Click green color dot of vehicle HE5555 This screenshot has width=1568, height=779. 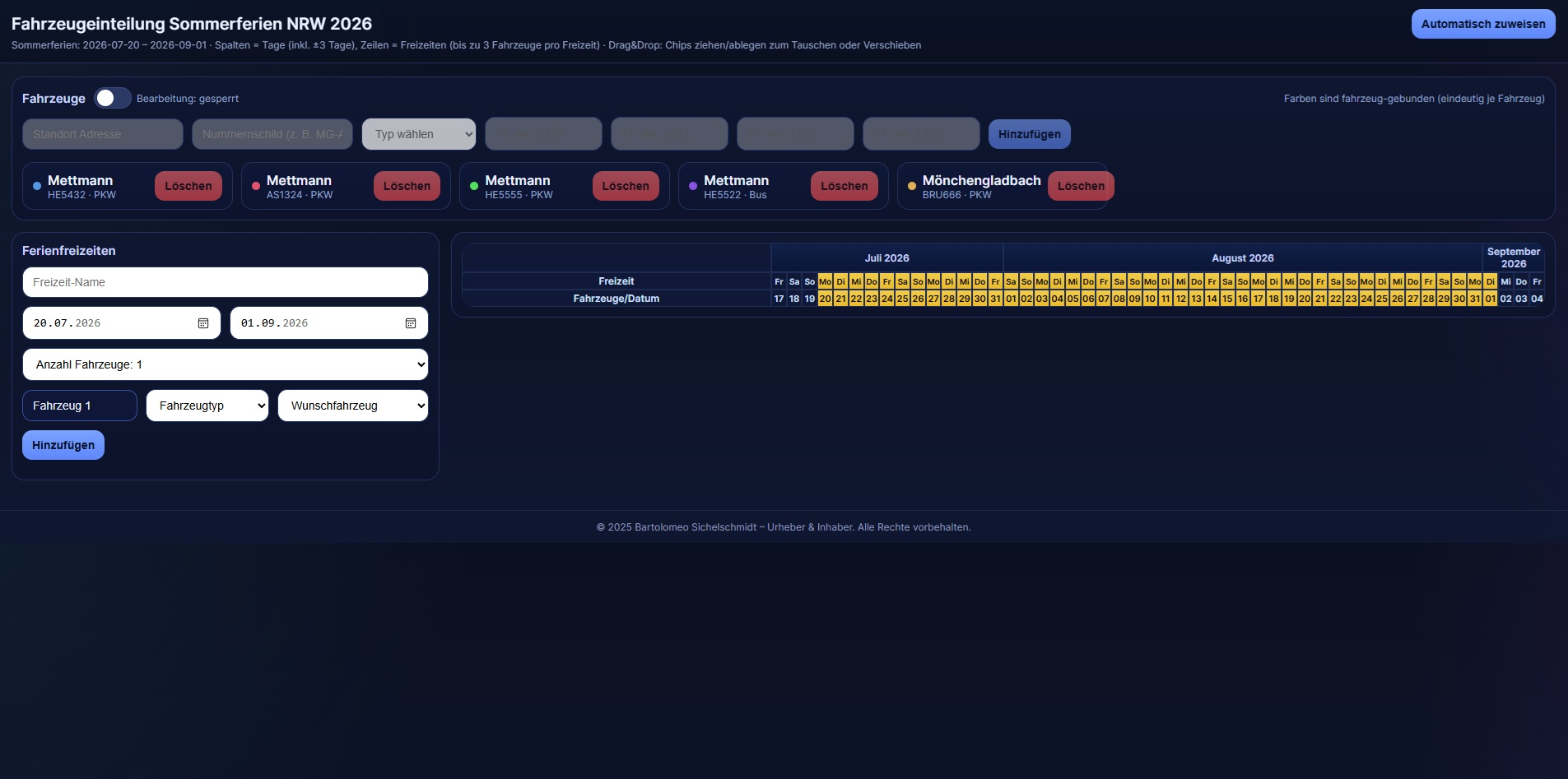coord(474,186)
